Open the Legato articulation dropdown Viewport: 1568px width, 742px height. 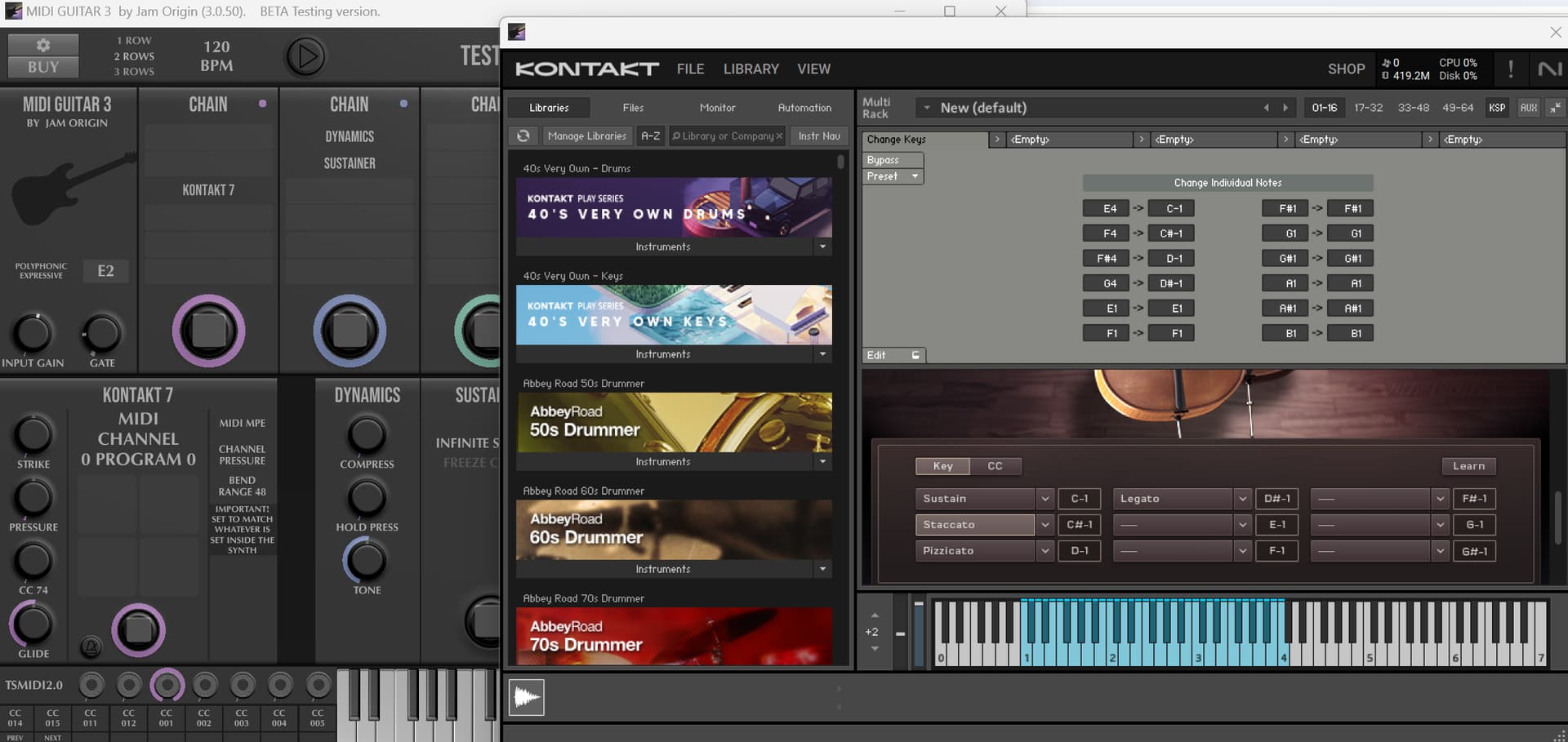point(1242,499)
